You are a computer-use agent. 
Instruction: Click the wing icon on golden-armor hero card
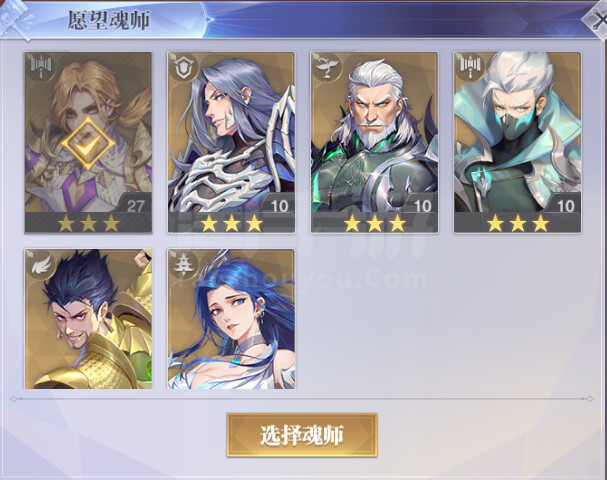click(x=41, y=264)
